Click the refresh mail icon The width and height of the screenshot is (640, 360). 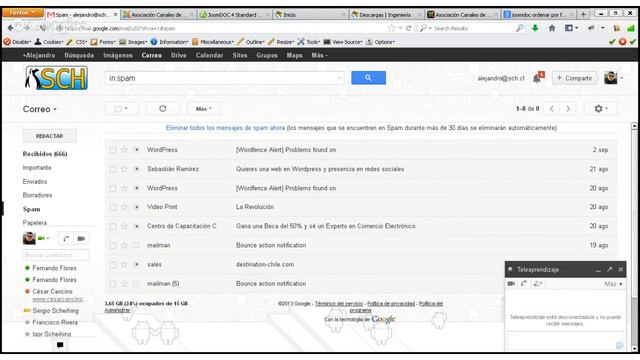click(x=162, y=109)
